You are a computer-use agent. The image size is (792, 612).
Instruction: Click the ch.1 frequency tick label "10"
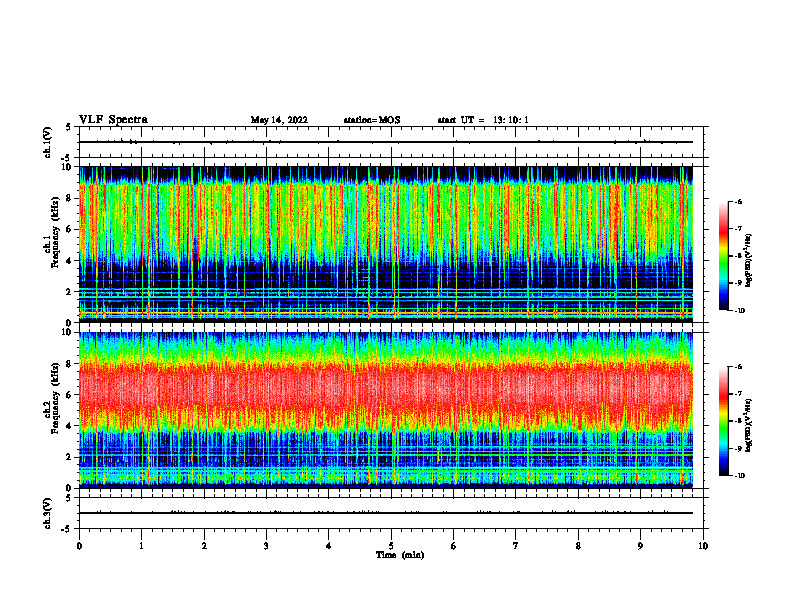click(67, 167)
